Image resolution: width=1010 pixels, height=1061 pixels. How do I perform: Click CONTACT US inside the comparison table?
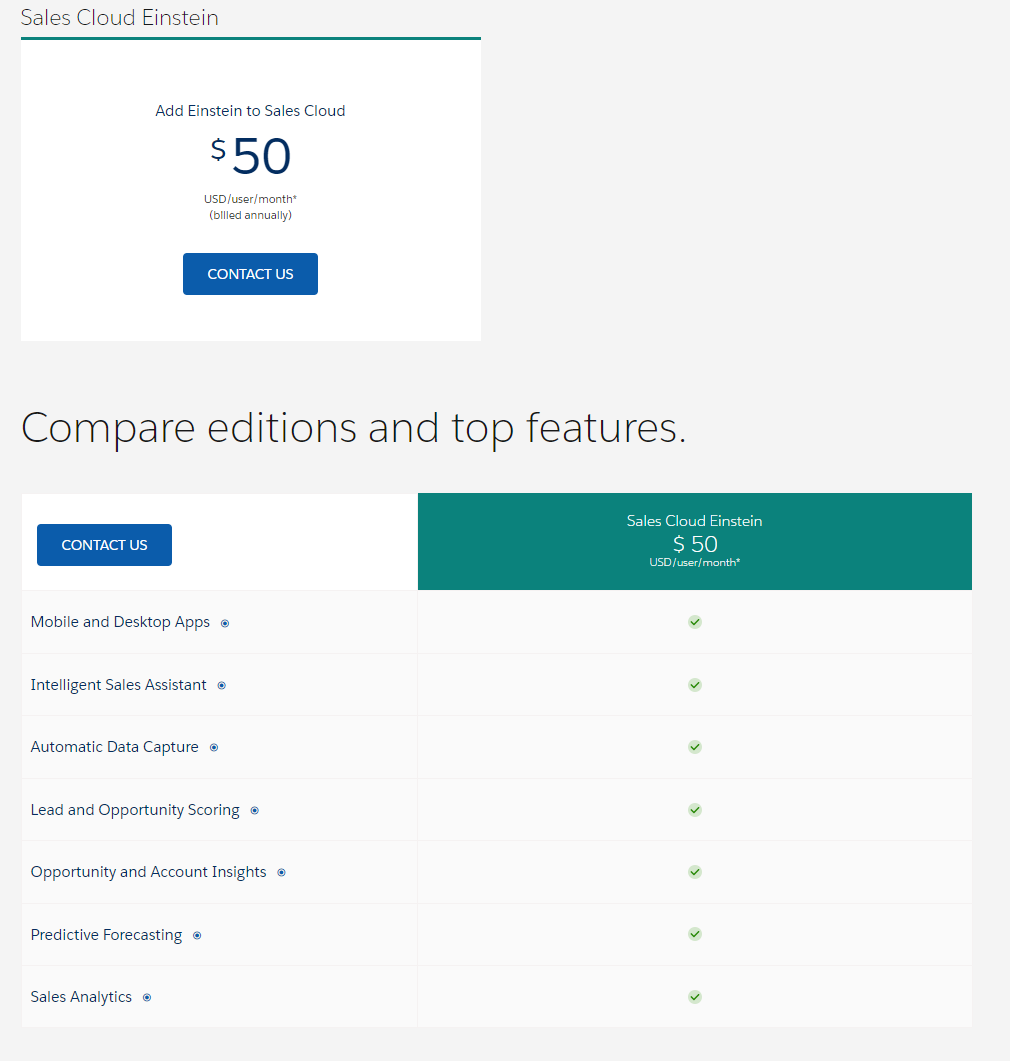(104, 545)
